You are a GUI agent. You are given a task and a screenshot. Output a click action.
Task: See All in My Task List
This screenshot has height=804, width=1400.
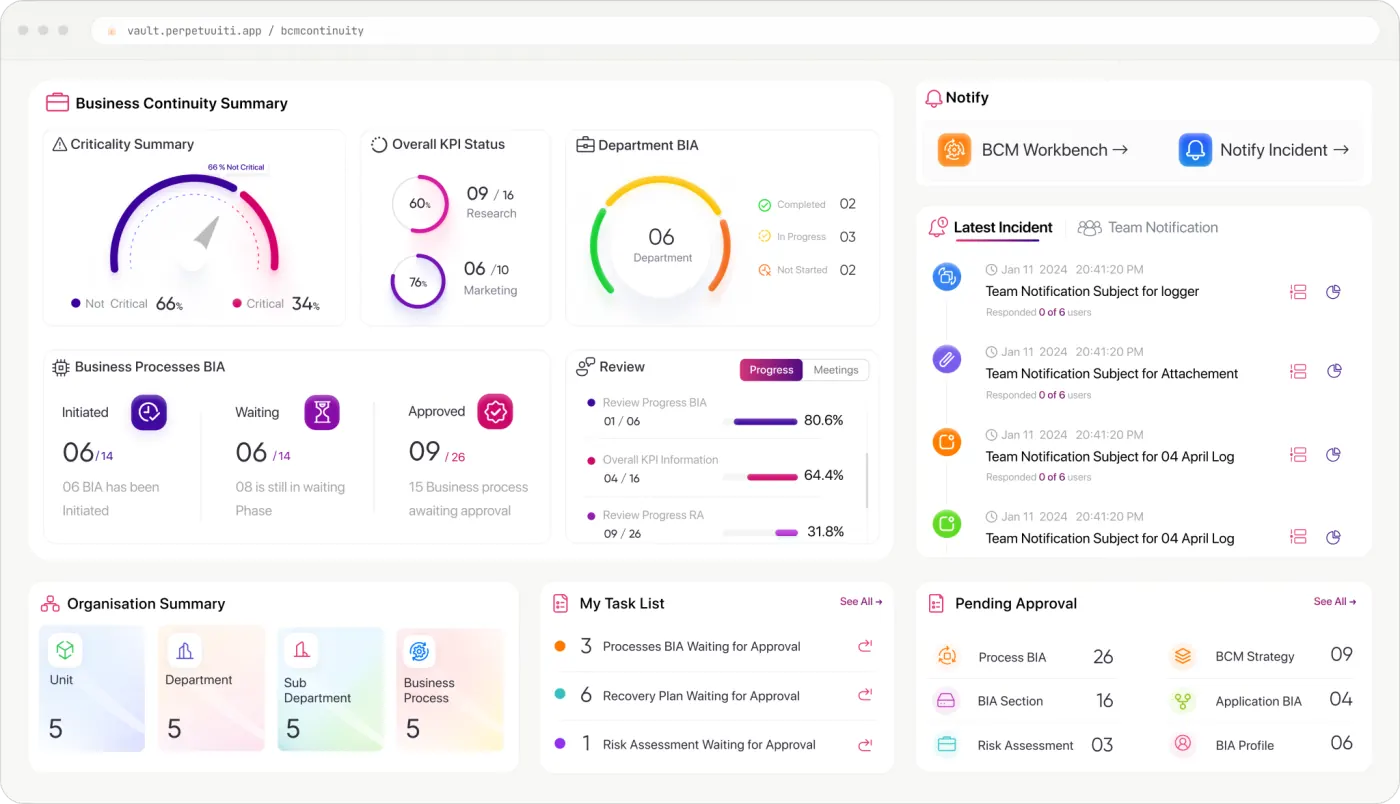coord(861,602)
